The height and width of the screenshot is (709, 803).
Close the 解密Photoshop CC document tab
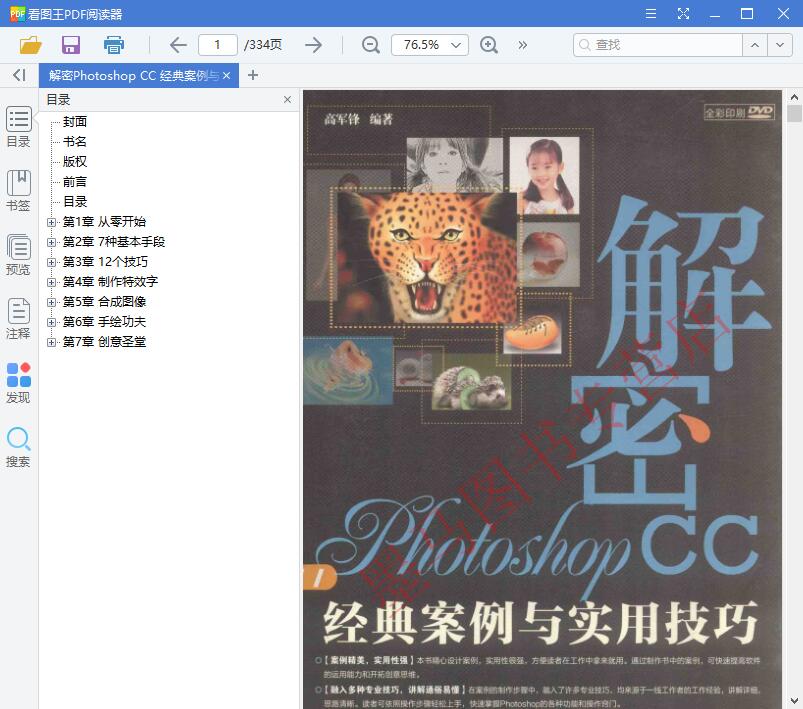[226, 75]
